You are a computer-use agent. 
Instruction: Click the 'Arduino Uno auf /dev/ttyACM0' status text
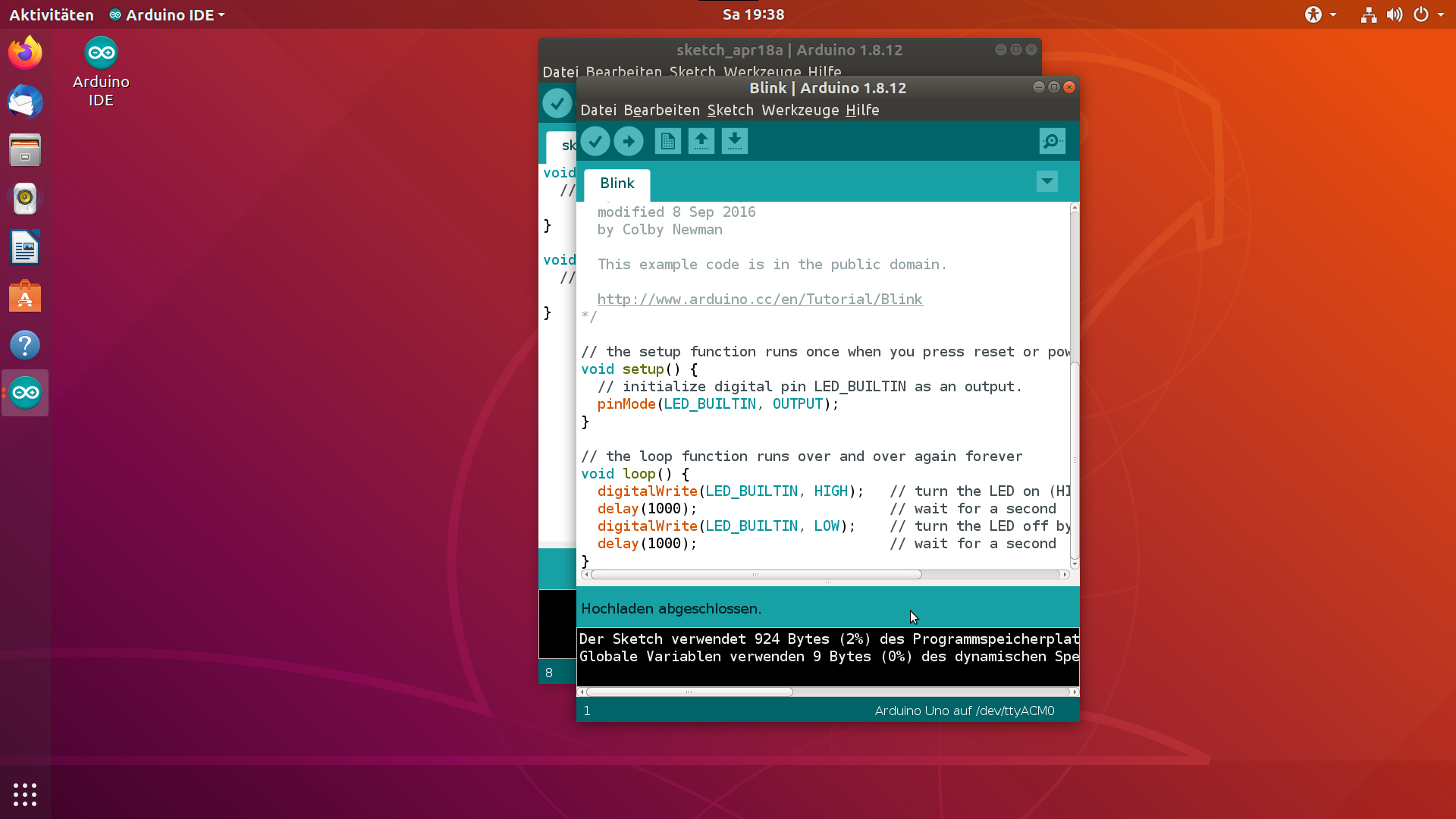965,711
